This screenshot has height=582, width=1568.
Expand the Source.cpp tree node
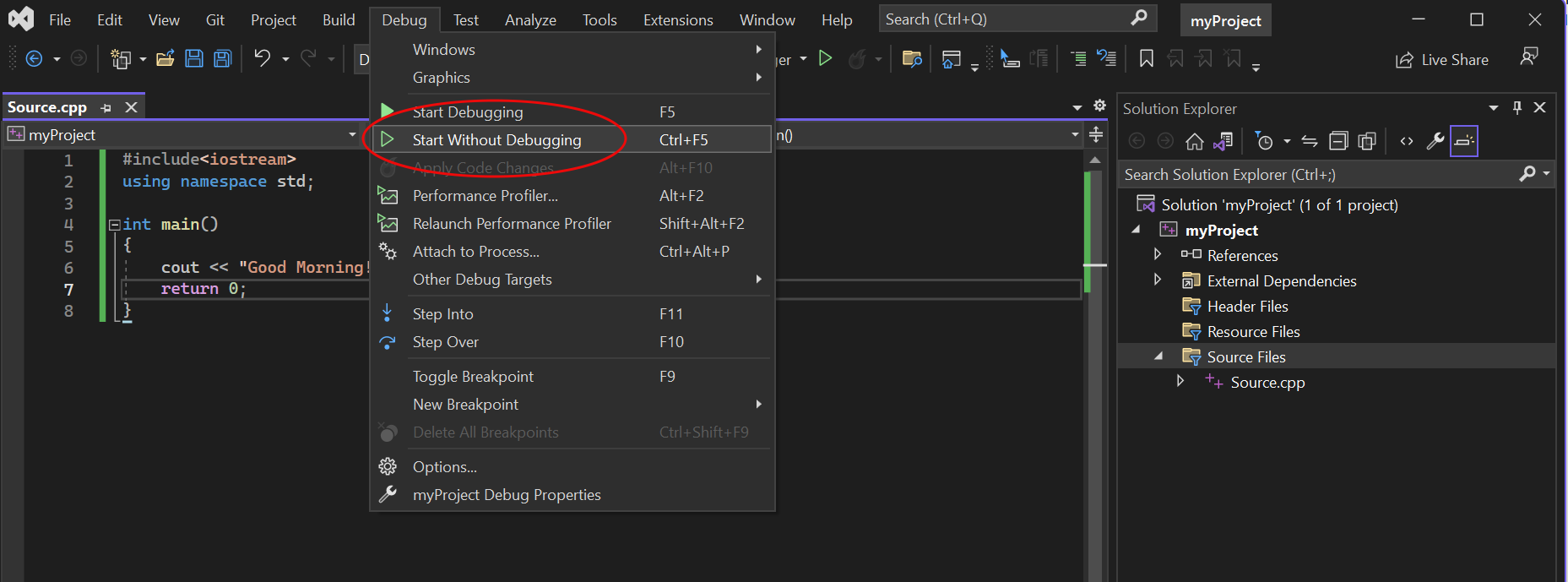tap(1180, 381)
